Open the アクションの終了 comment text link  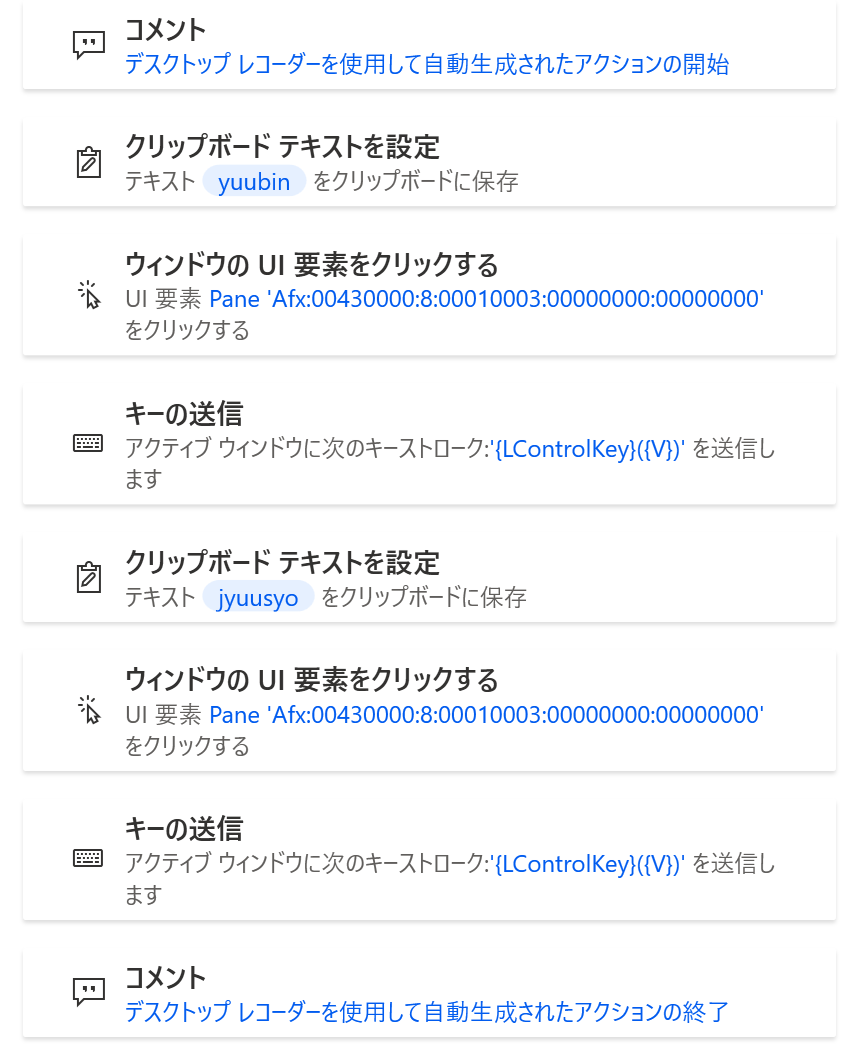point(427,1011)
